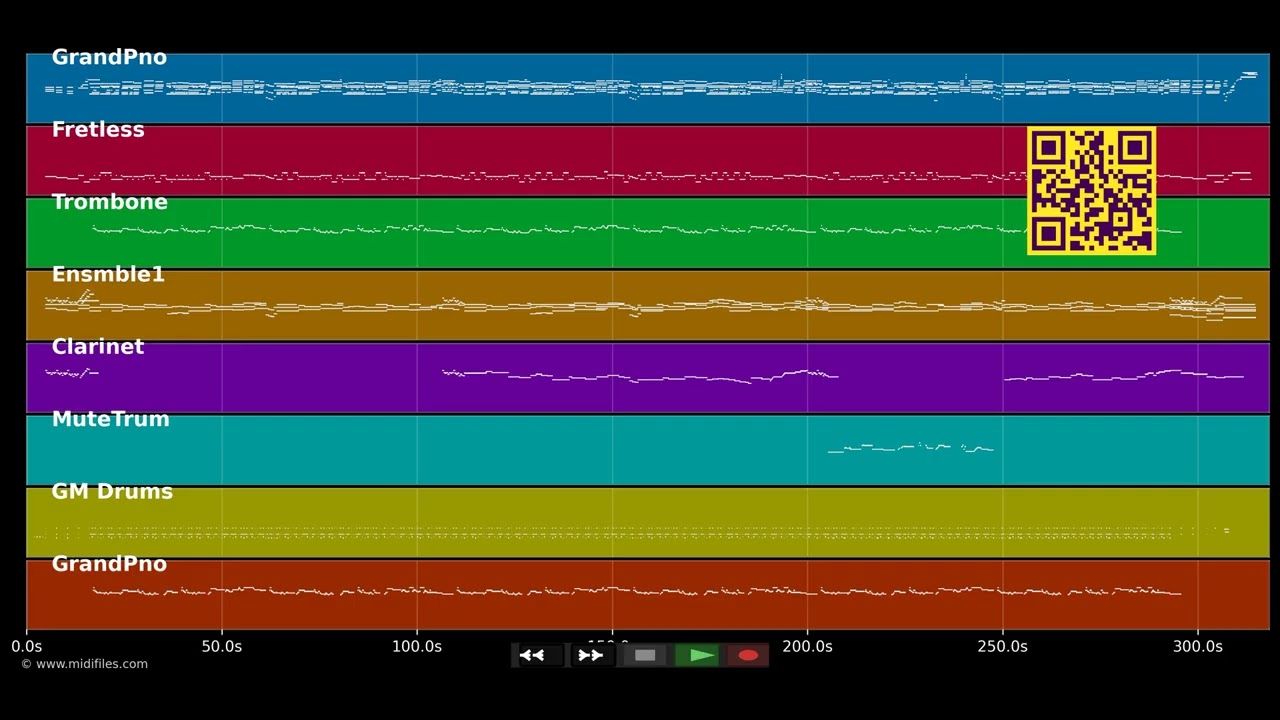Select the Clarinet track label
Screen dimensions: 1280x720
[x=98, y=347]
